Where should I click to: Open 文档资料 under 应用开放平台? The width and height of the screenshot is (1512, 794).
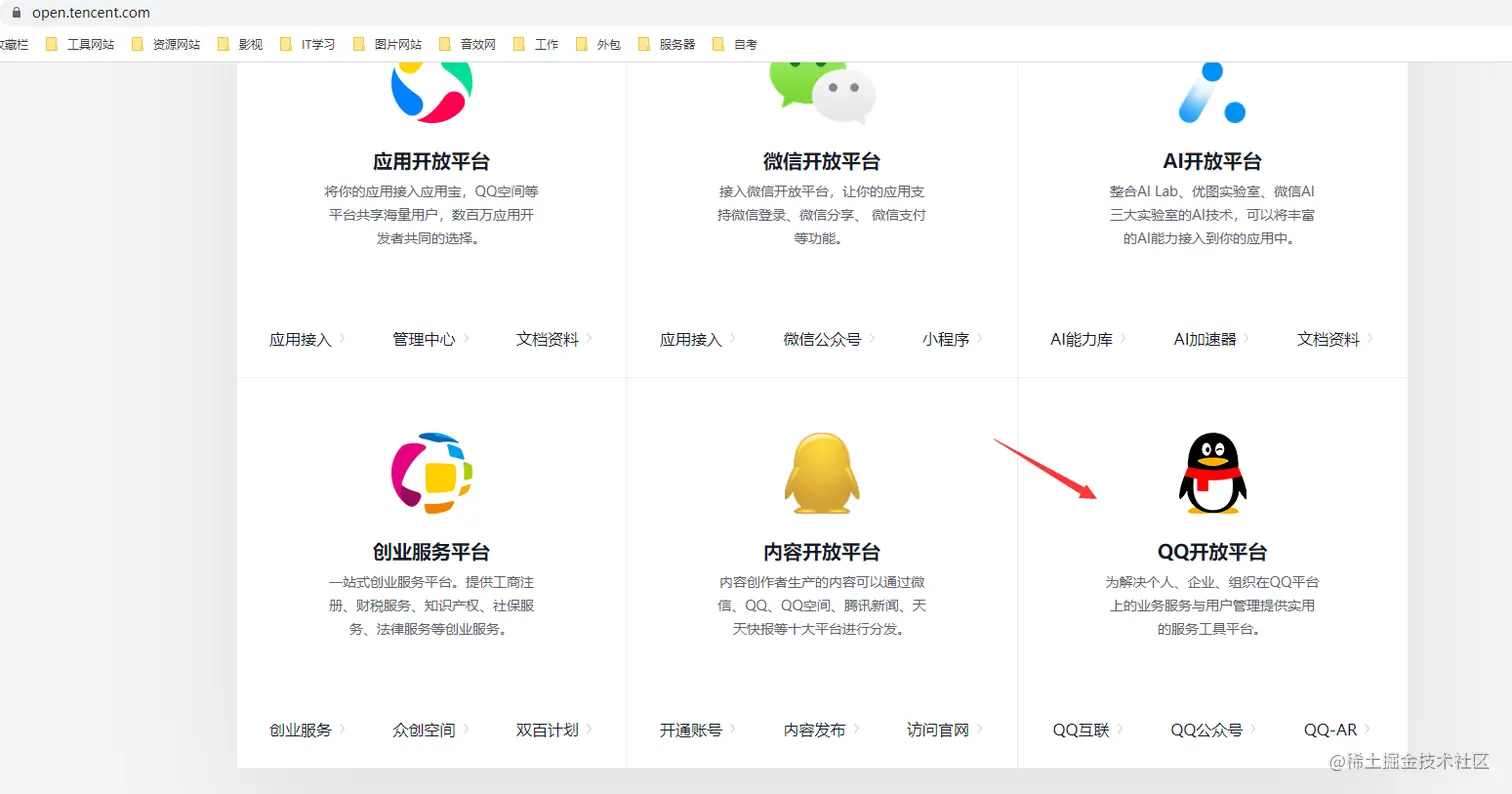click(554, 339)
